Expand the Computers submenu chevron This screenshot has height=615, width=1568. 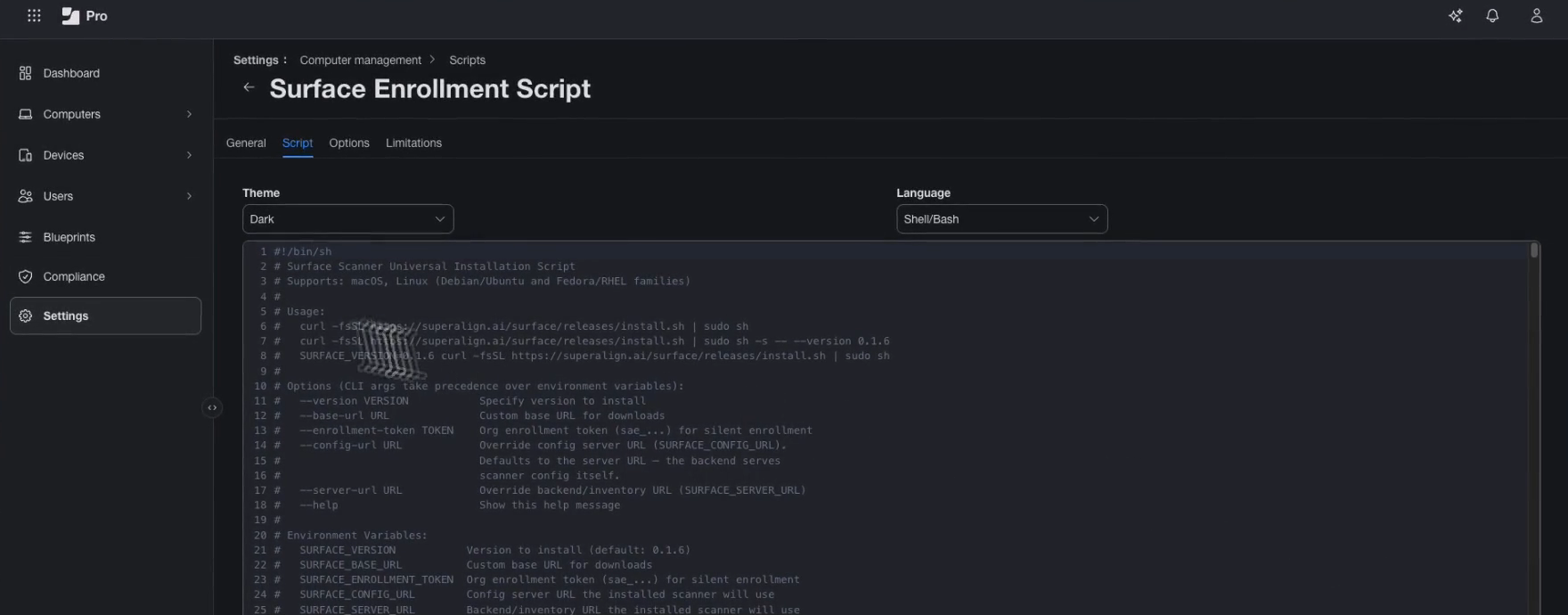(x=189, y=114)
